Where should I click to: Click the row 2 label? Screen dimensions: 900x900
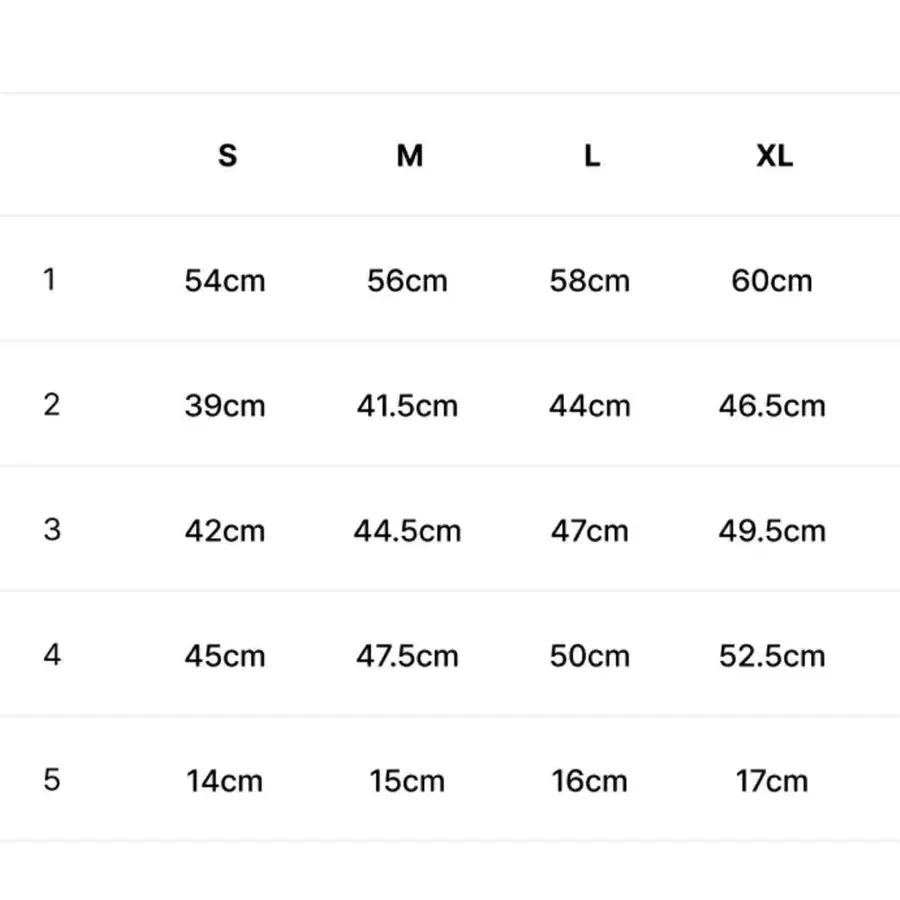tap(52, 405)
